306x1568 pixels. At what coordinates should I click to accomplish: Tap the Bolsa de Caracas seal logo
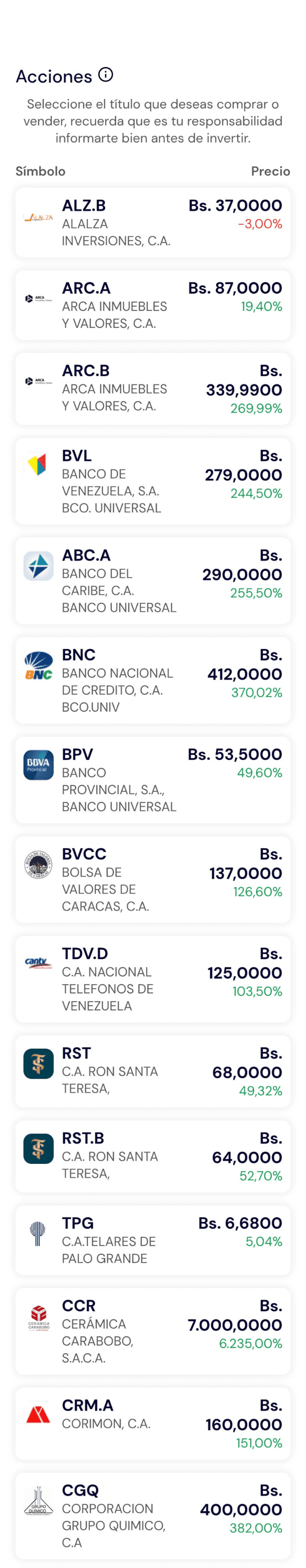click(x=38, y=864)
